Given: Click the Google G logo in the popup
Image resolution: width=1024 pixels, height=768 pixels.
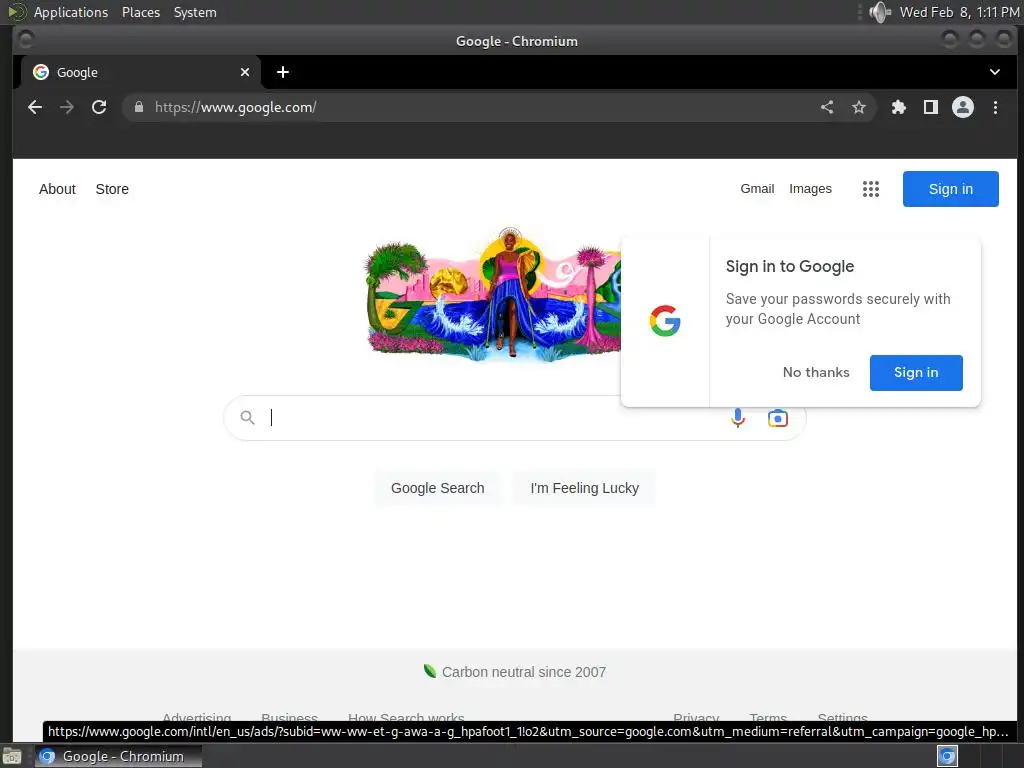Looking at the screenshot, I should [665, 321].
